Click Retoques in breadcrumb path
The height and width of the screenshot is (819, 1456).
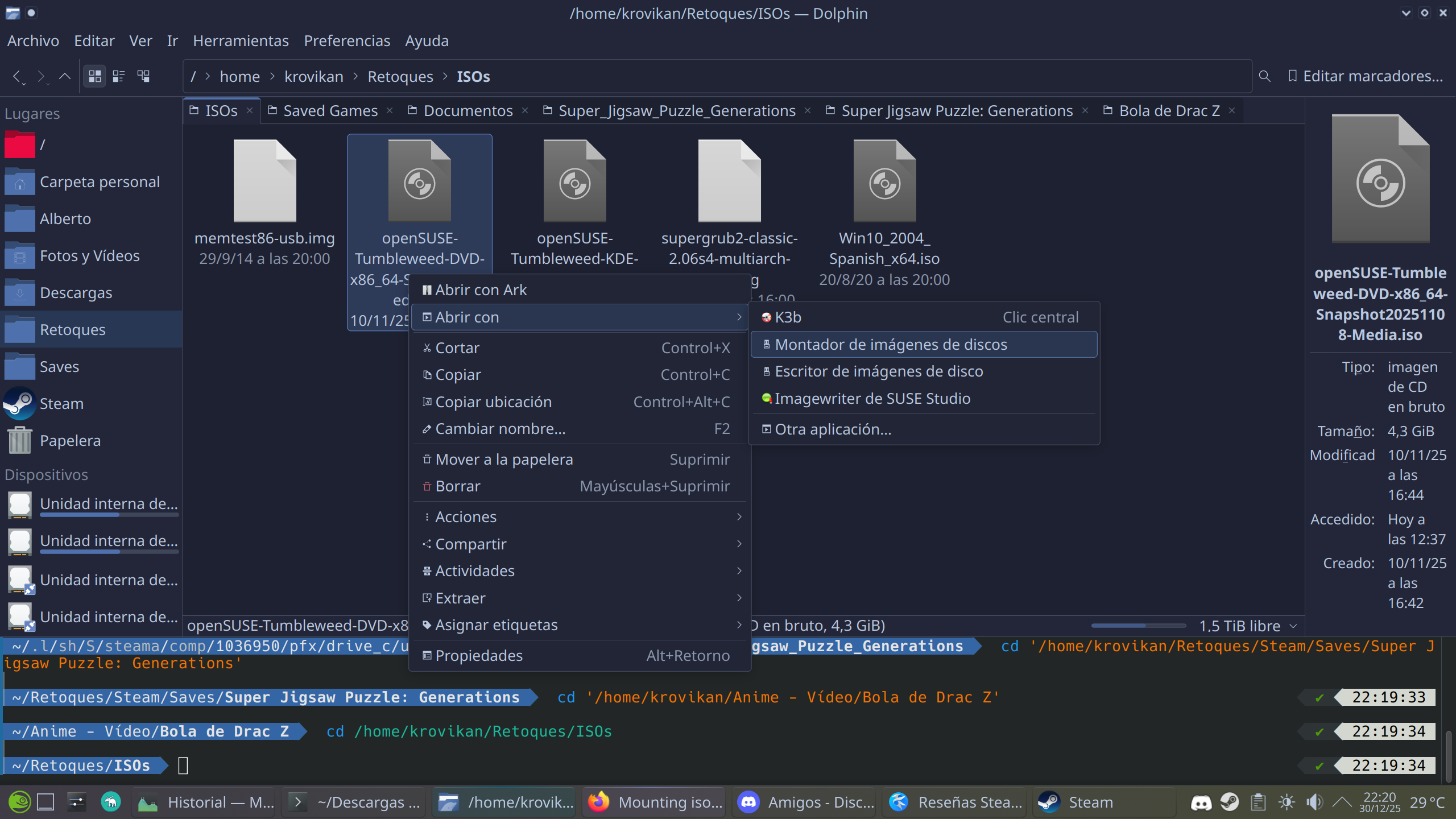[x=400, y=77]
